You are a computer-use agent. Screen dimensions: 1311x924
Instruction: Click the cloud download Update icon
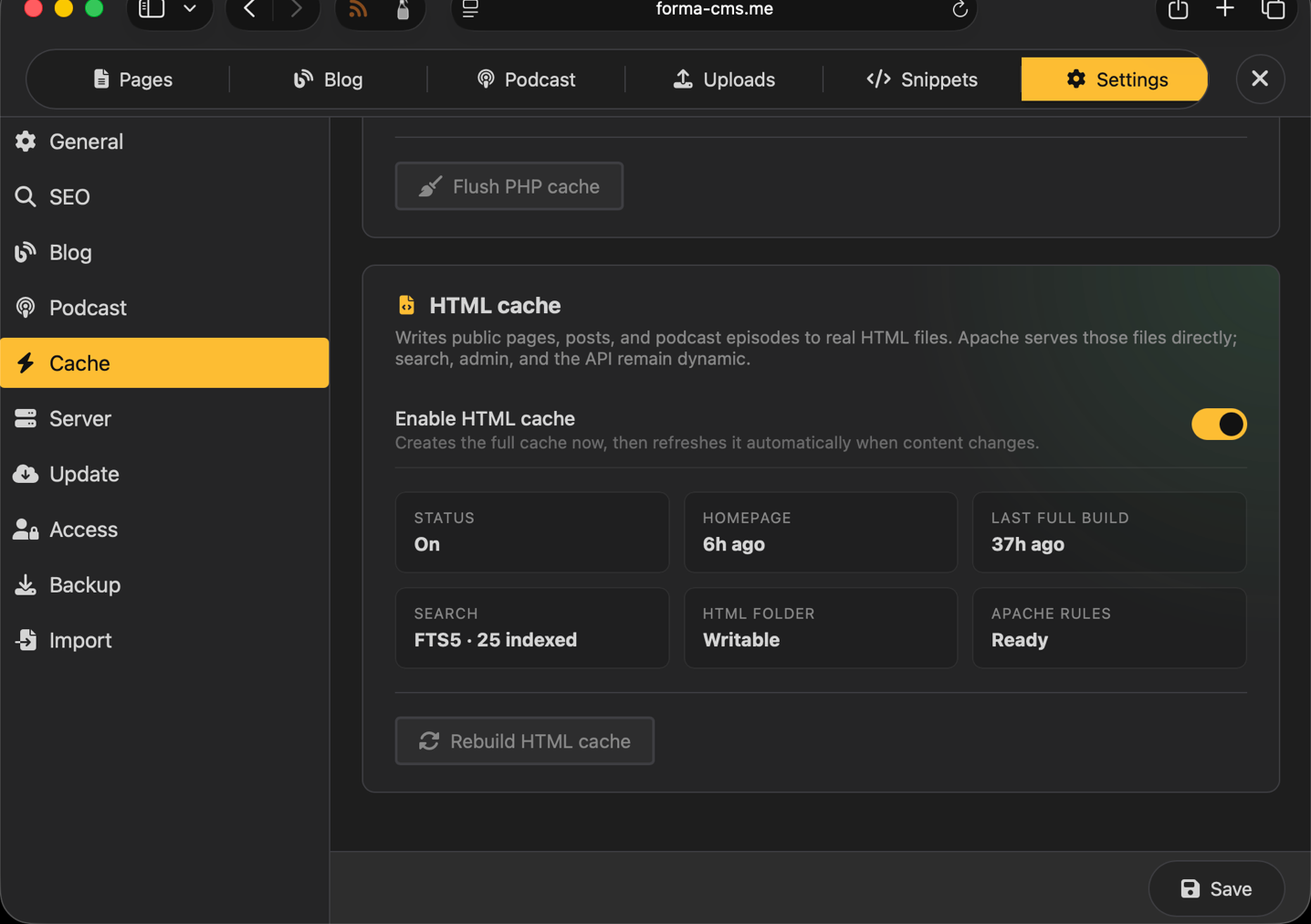click(26, 474)
